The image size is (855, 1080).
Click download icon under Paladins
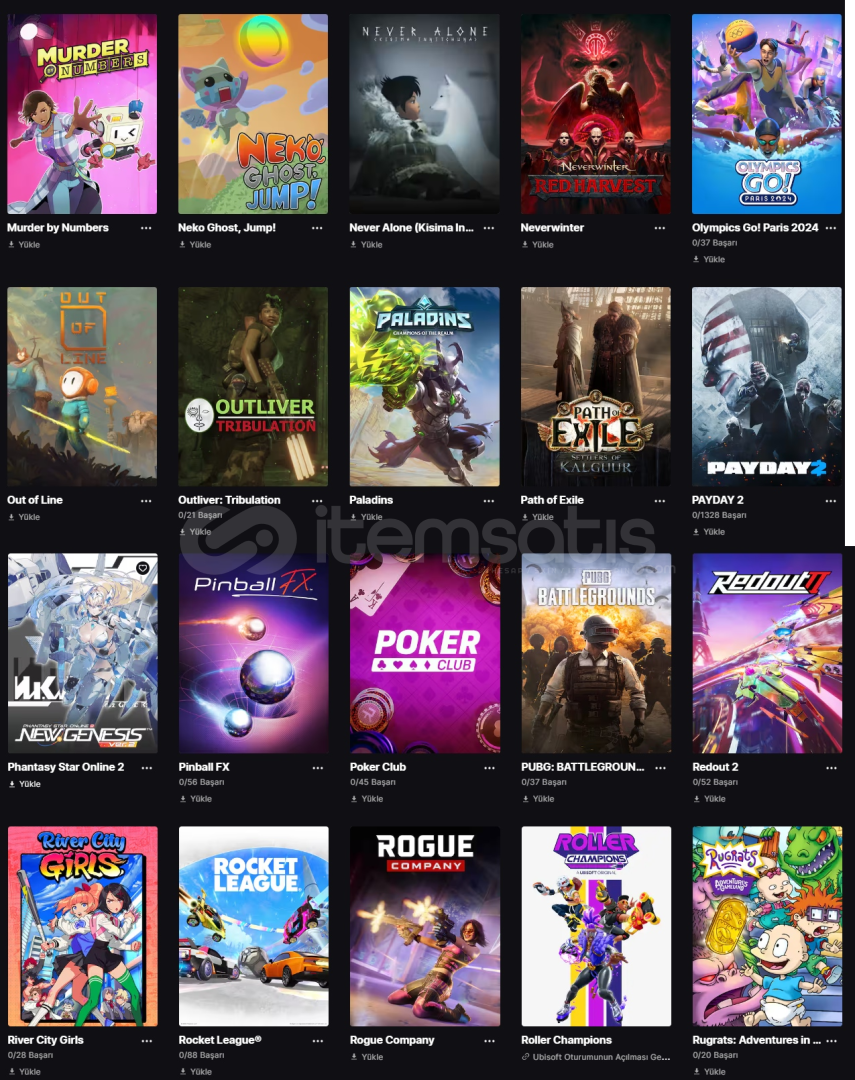353,517
